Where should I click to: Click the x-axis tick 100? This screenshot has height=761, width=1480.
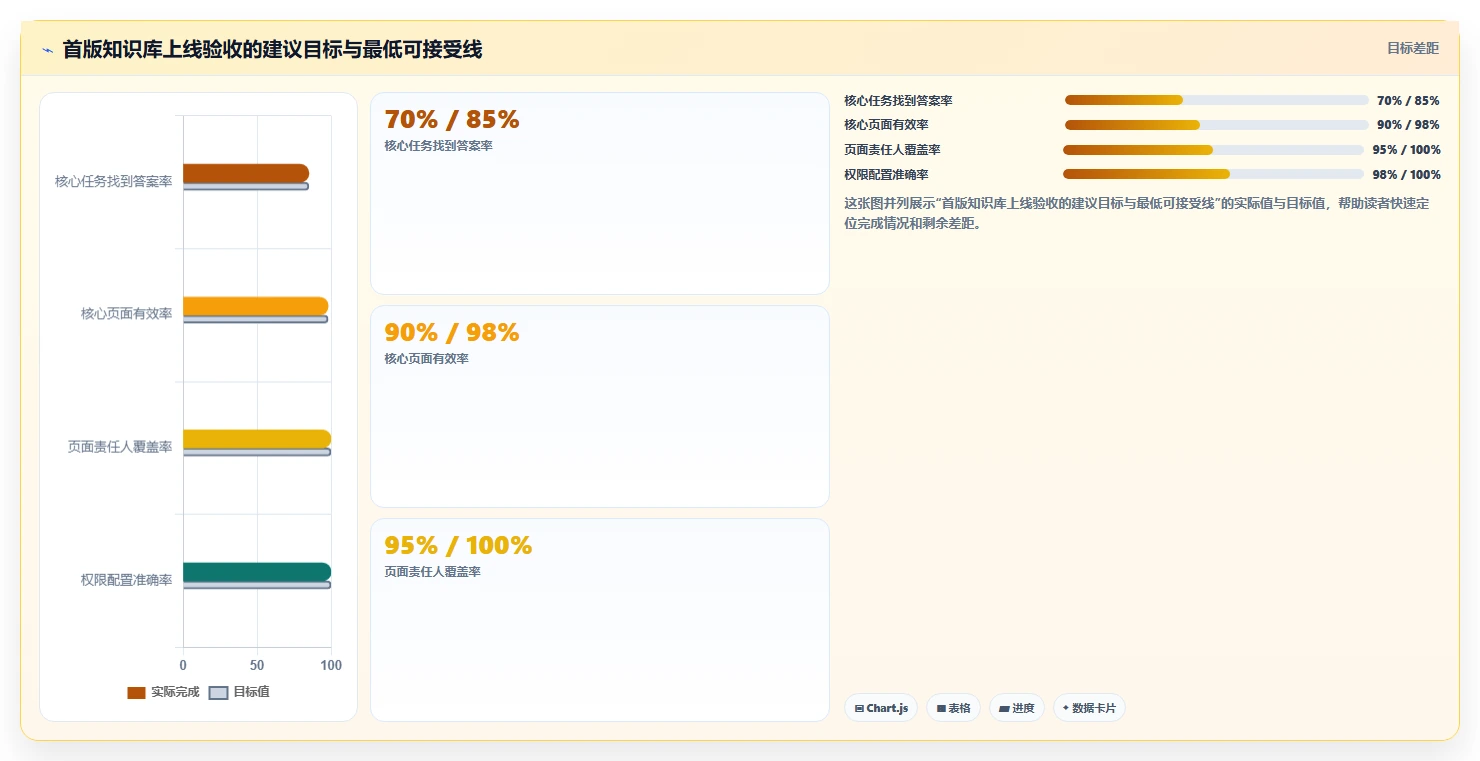331,665
